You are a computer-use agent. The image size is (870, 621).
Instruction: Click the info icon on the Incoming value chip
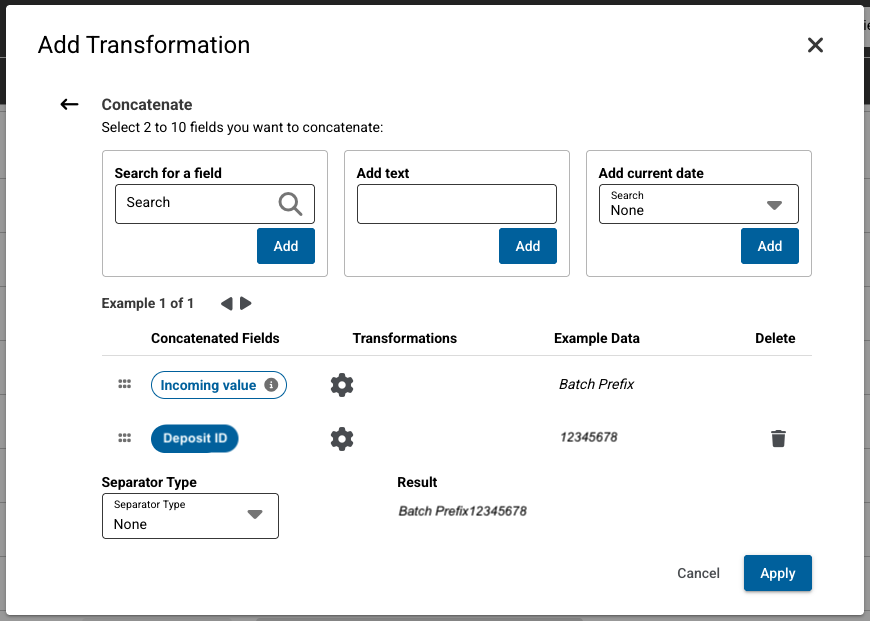[x=271, y=385]
